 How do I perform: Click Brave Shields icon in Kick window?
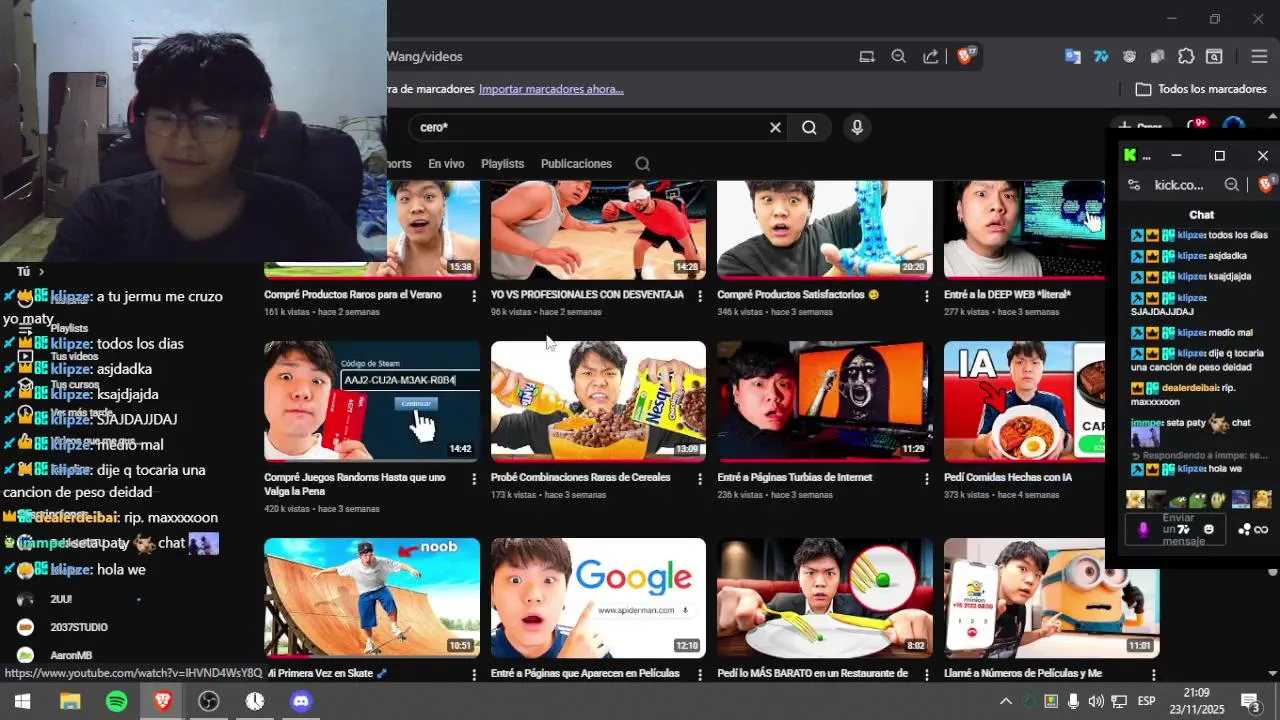tap(1265, 185)
